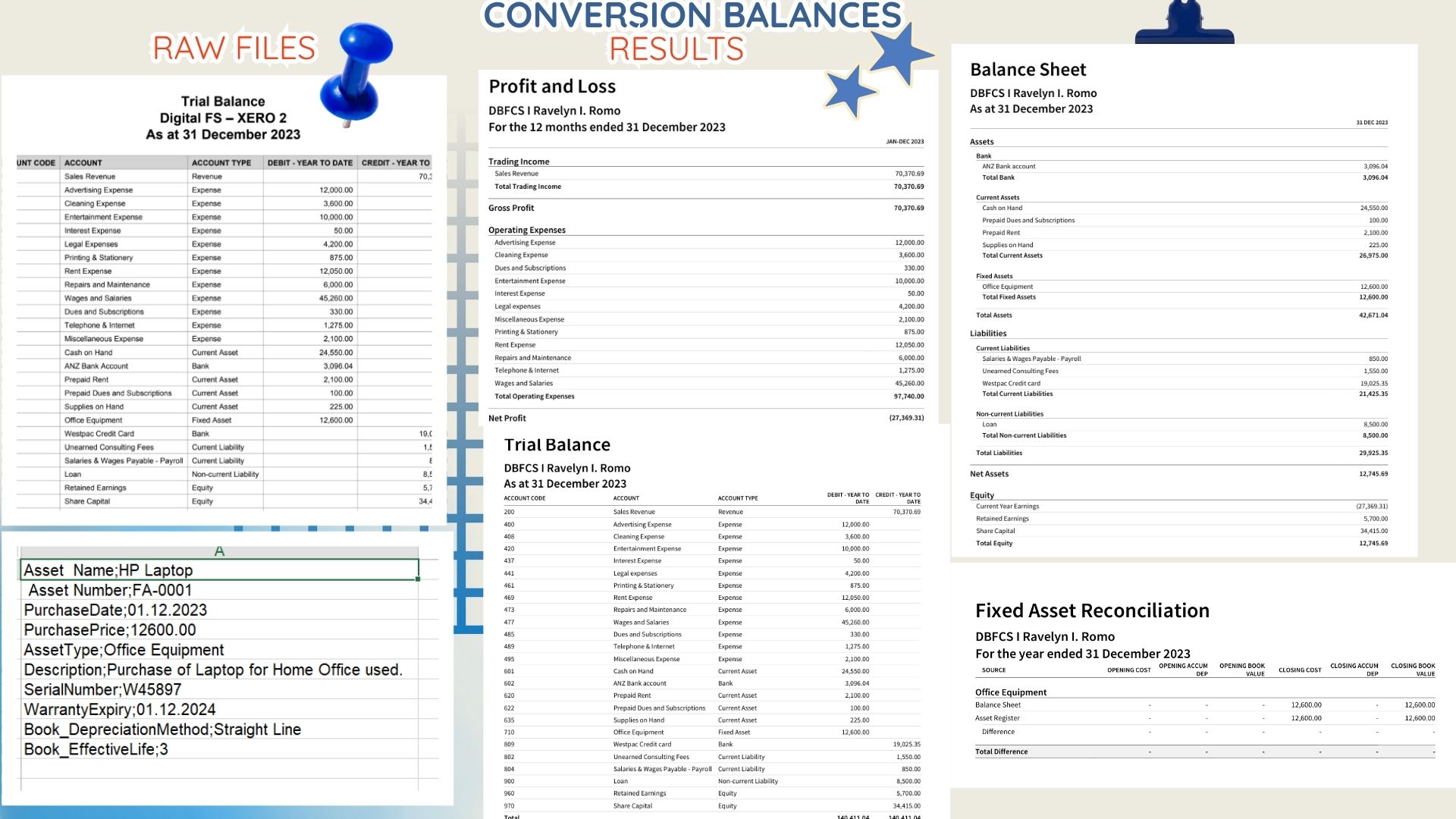
Task: Click 'Book_DepreciationMethod;Straight Line' cell
Action: [x=219, y=730]
